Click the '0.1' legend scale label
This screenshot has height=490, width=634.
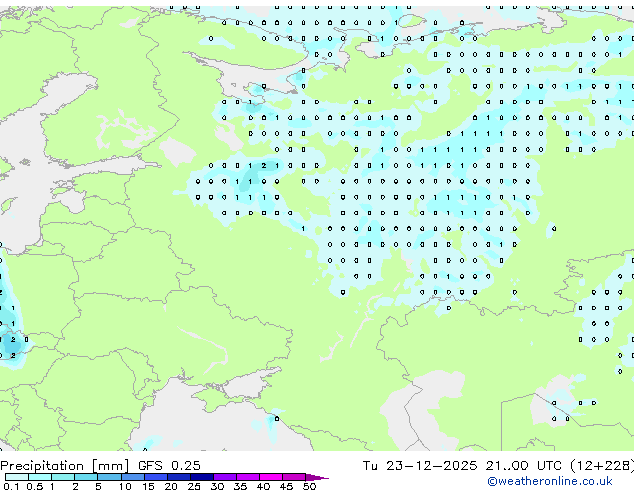point(11,486)
